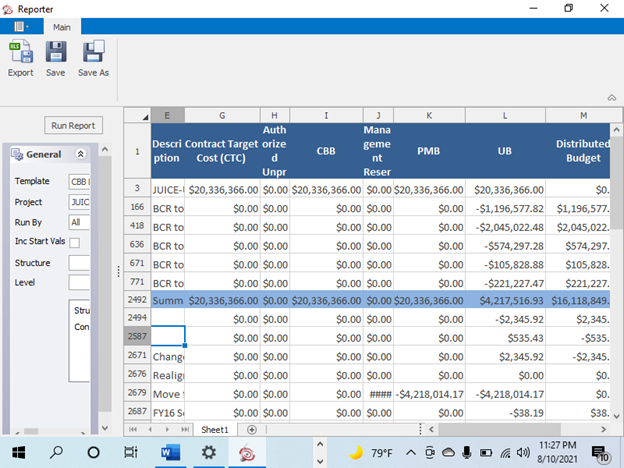Switch to Word in the taskbar
The image size is (624, 468).
click(170, 452)
